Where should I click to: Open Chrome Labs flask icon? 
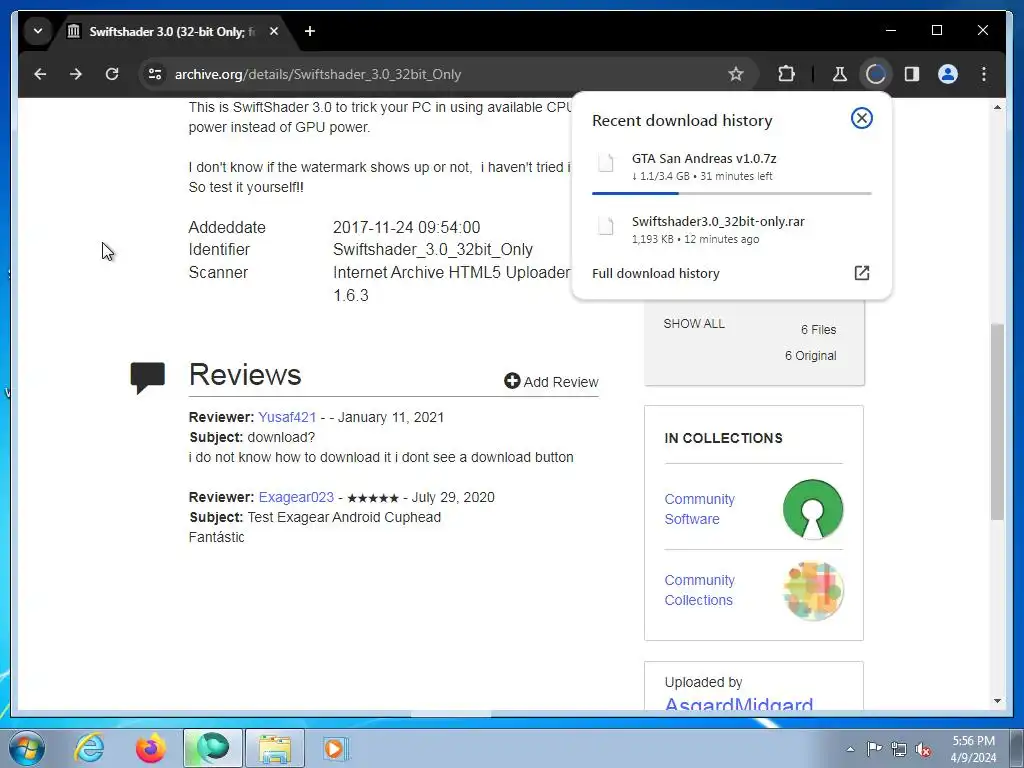[840, 74]
